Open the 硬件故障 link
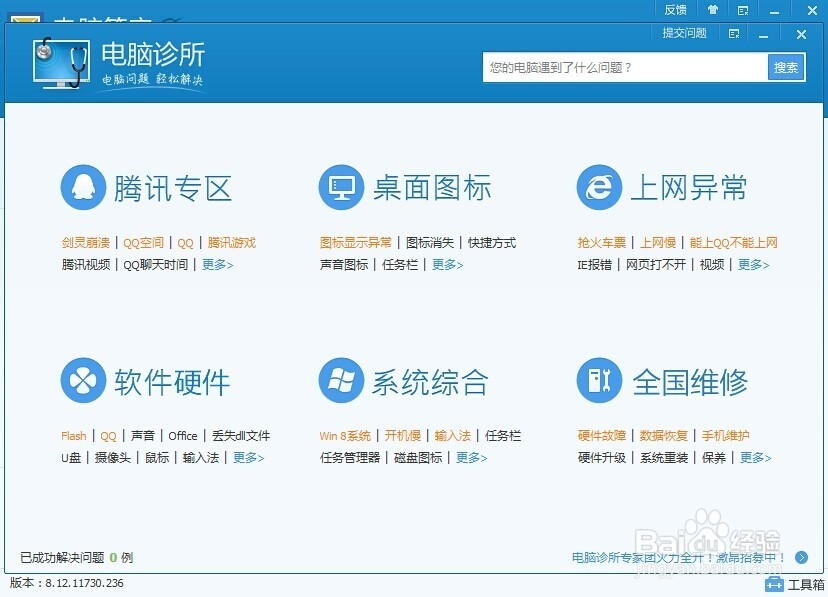Screen dimensions: 828x597 click(601, 436)
